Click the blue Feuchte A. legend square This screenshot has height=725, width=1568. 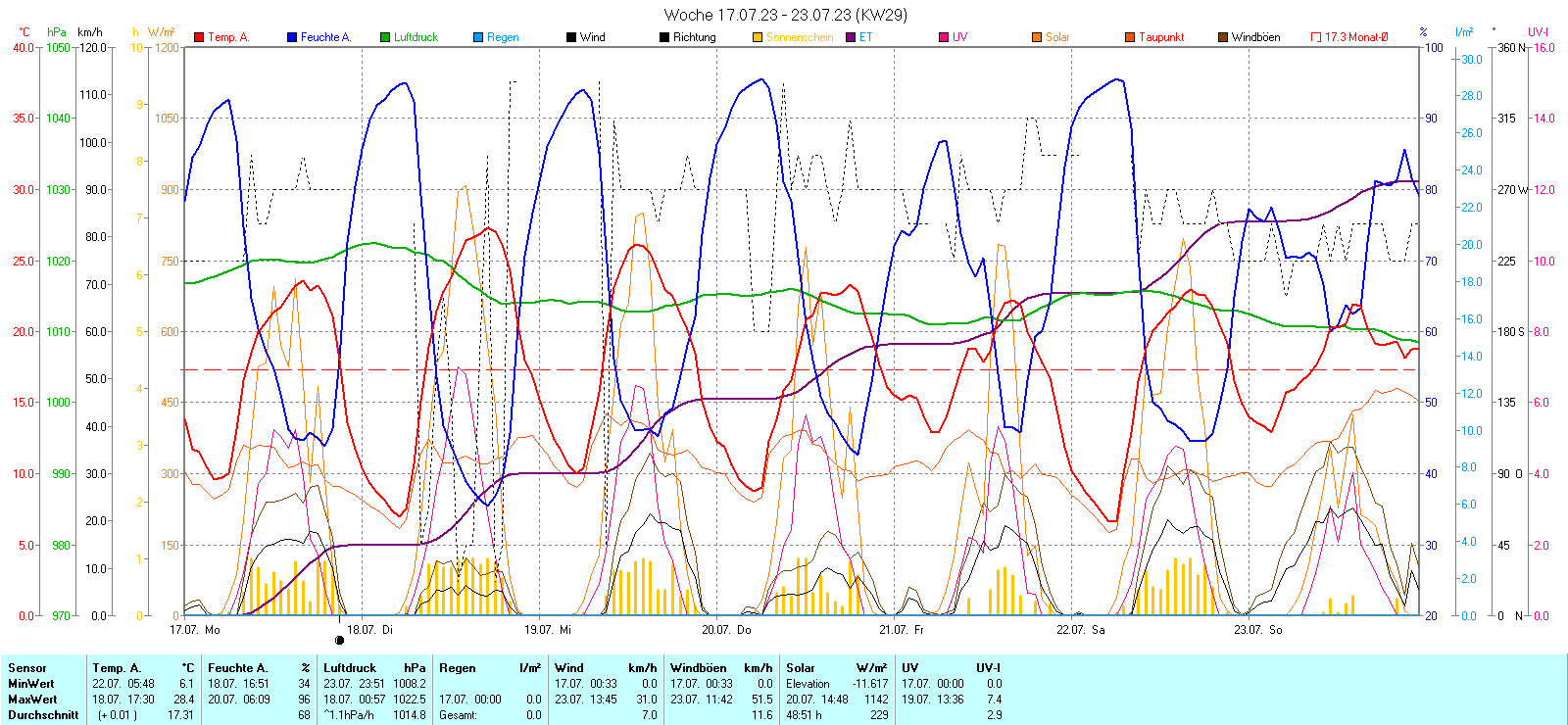tap(292, 38)
